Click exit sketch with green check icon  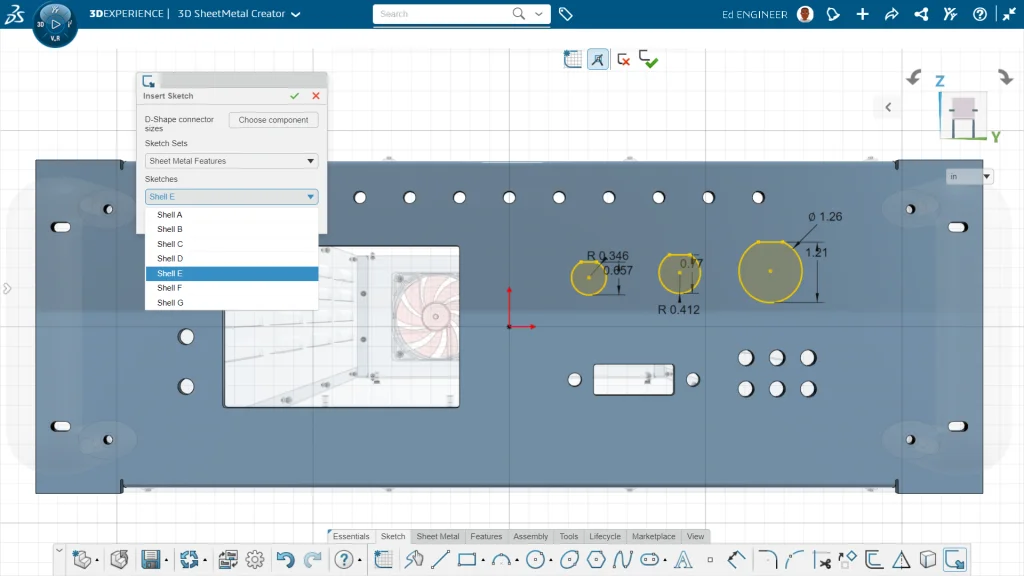point(649,60)
